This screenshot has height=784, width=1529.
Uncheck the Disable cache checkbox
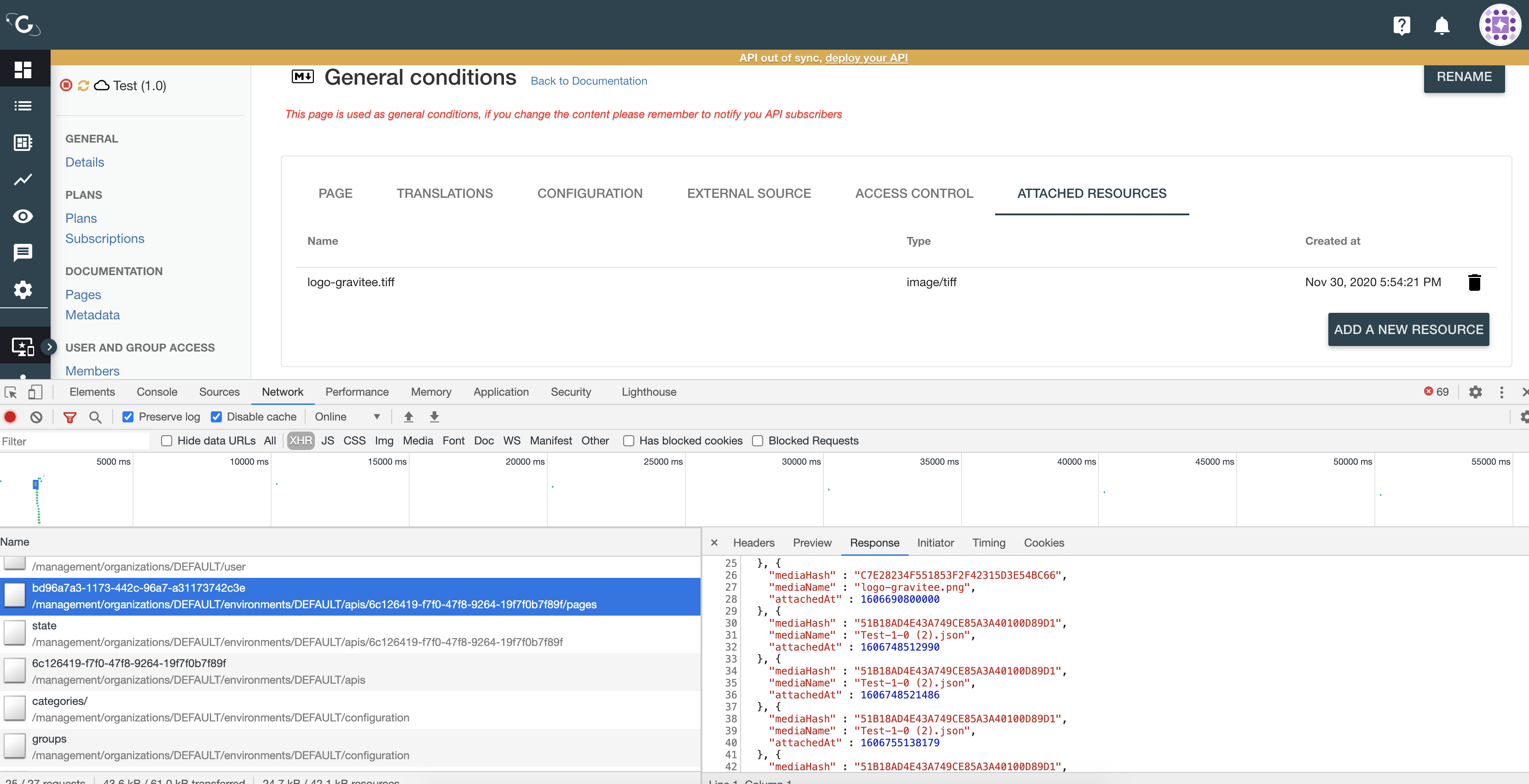[x=217, y=417]
